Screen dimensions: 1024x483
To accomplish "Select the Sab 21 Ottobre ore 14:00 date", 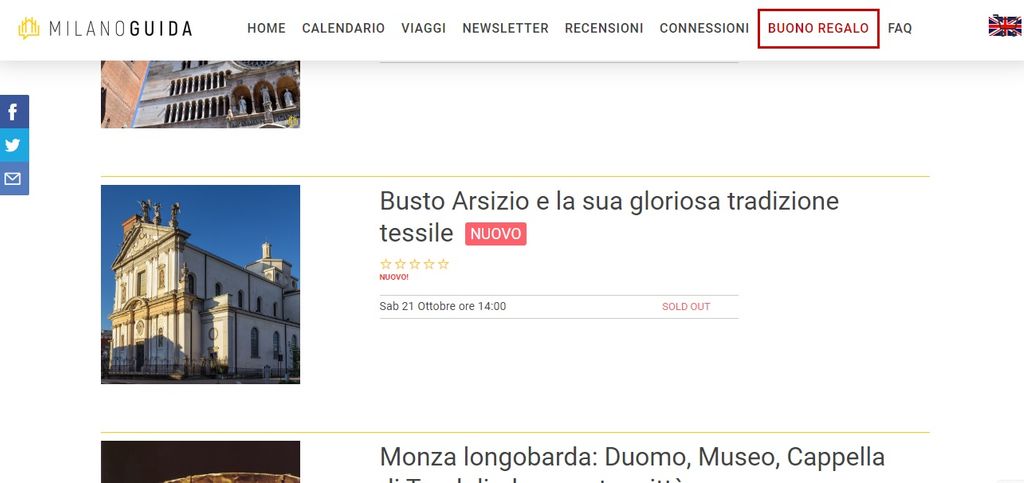I will [x=443, y=306].
